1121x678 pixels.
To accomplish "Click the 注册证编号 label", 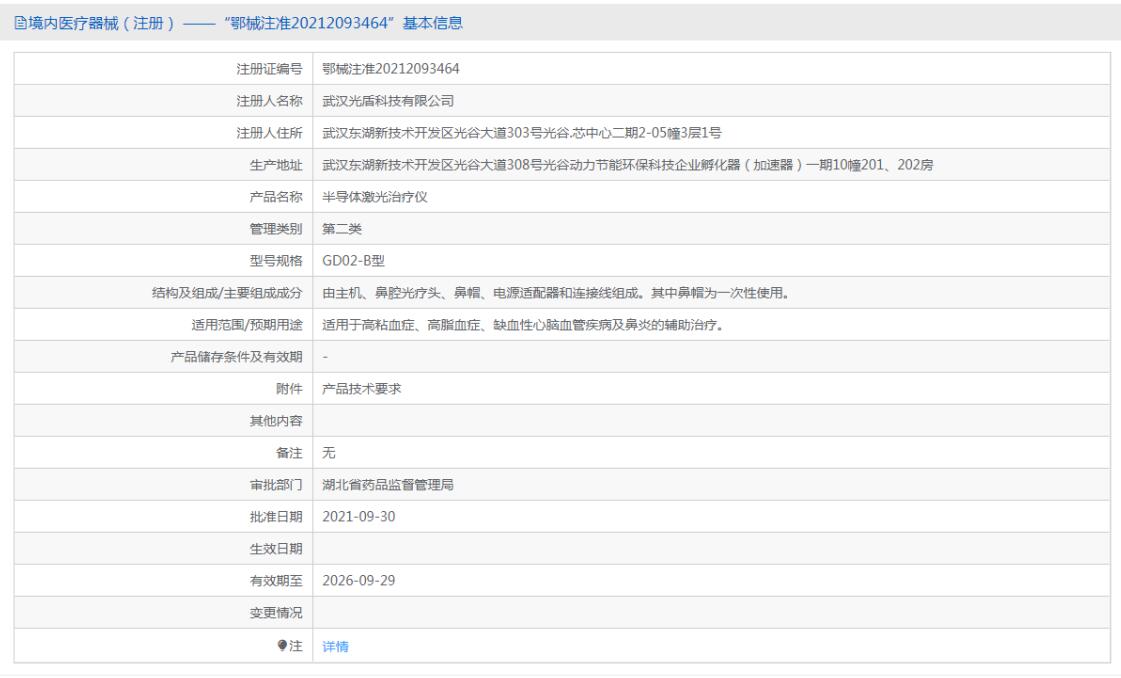I will [270, 69].
